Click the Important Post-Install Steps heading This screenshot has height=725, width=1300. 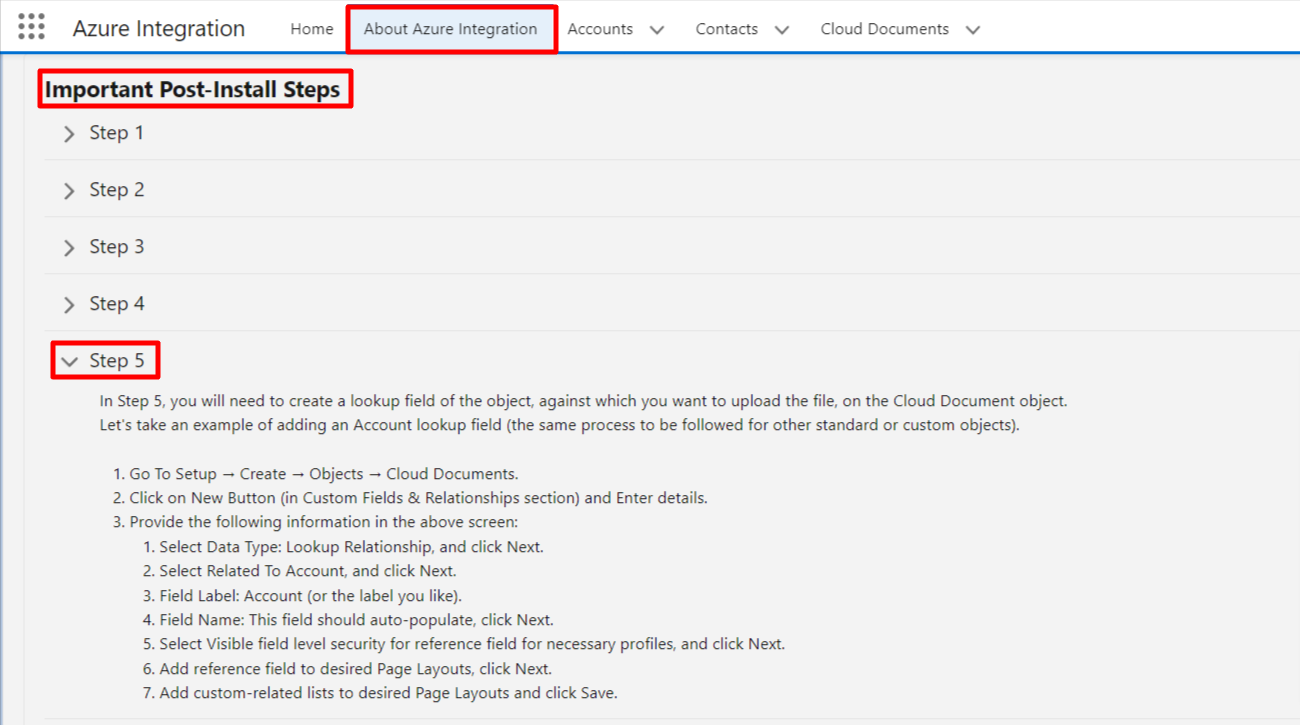coord(193,89)
